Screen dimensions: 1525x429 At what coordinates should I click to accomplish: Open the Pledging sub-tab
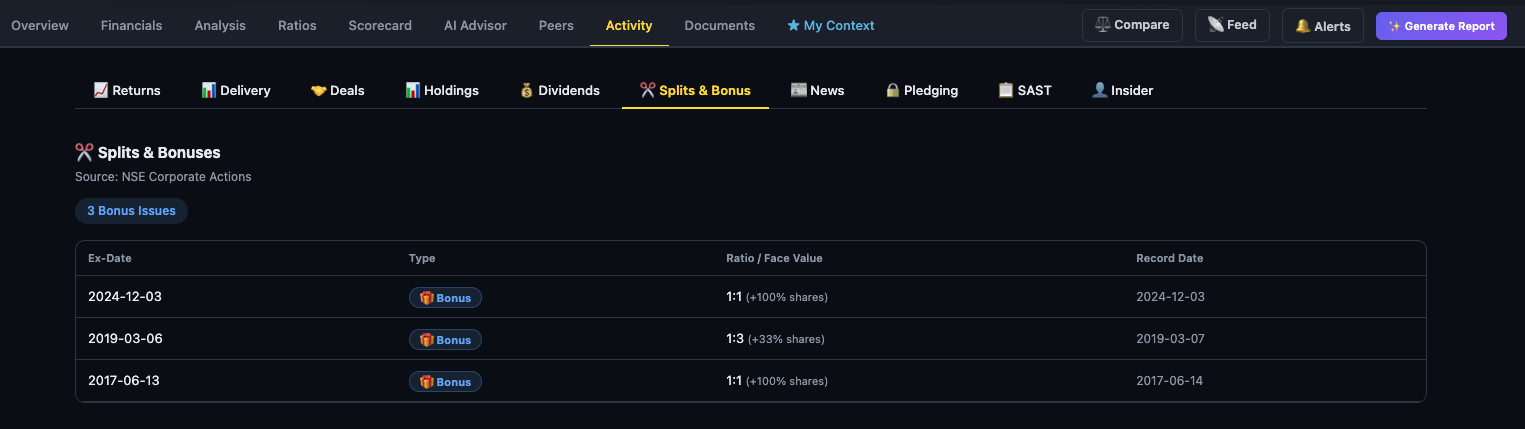[x=922, y=90]
